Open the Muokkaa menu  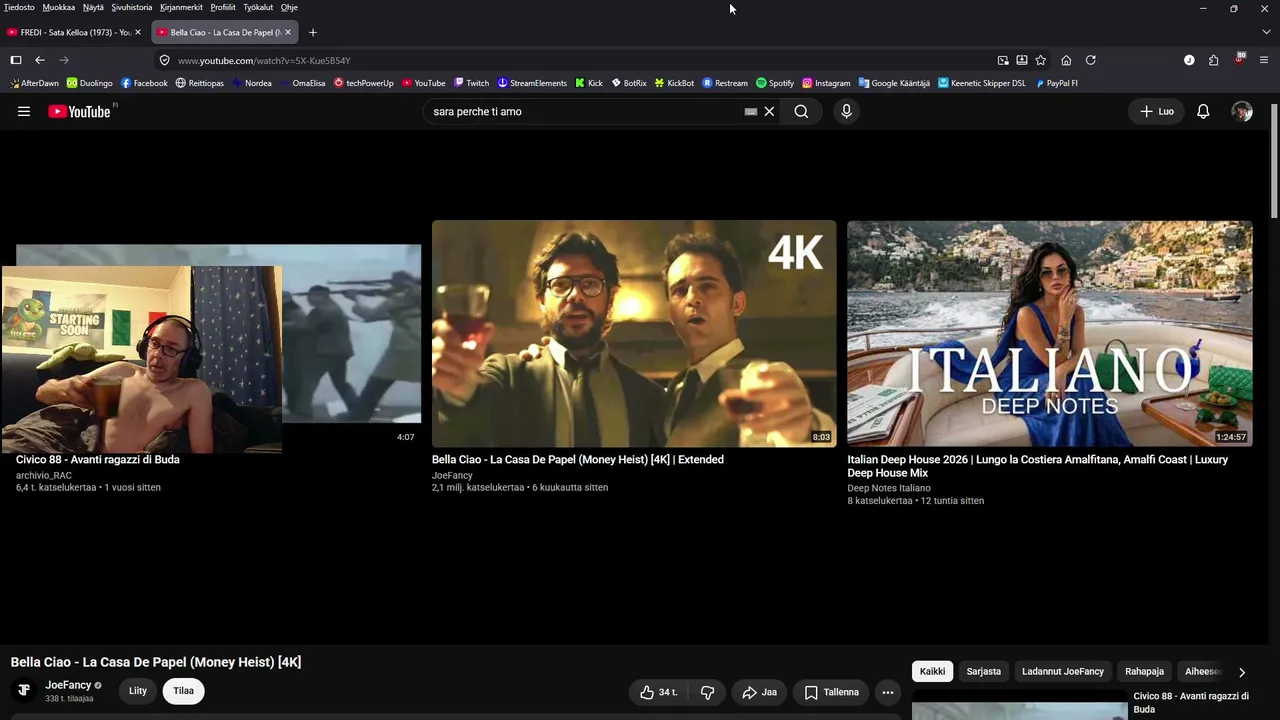click(59, 7)
